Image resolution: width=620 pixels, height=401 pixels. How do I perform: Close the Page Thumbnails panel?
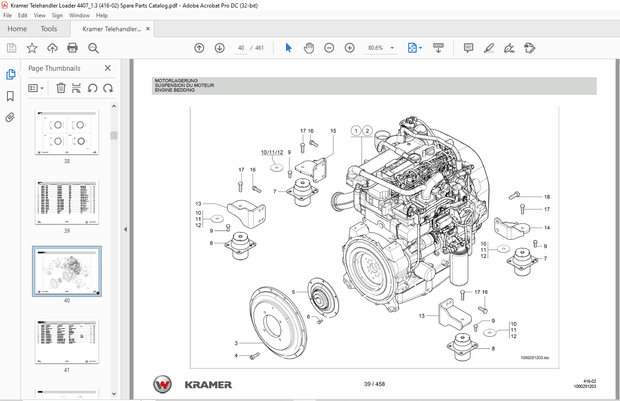point(108,68)
